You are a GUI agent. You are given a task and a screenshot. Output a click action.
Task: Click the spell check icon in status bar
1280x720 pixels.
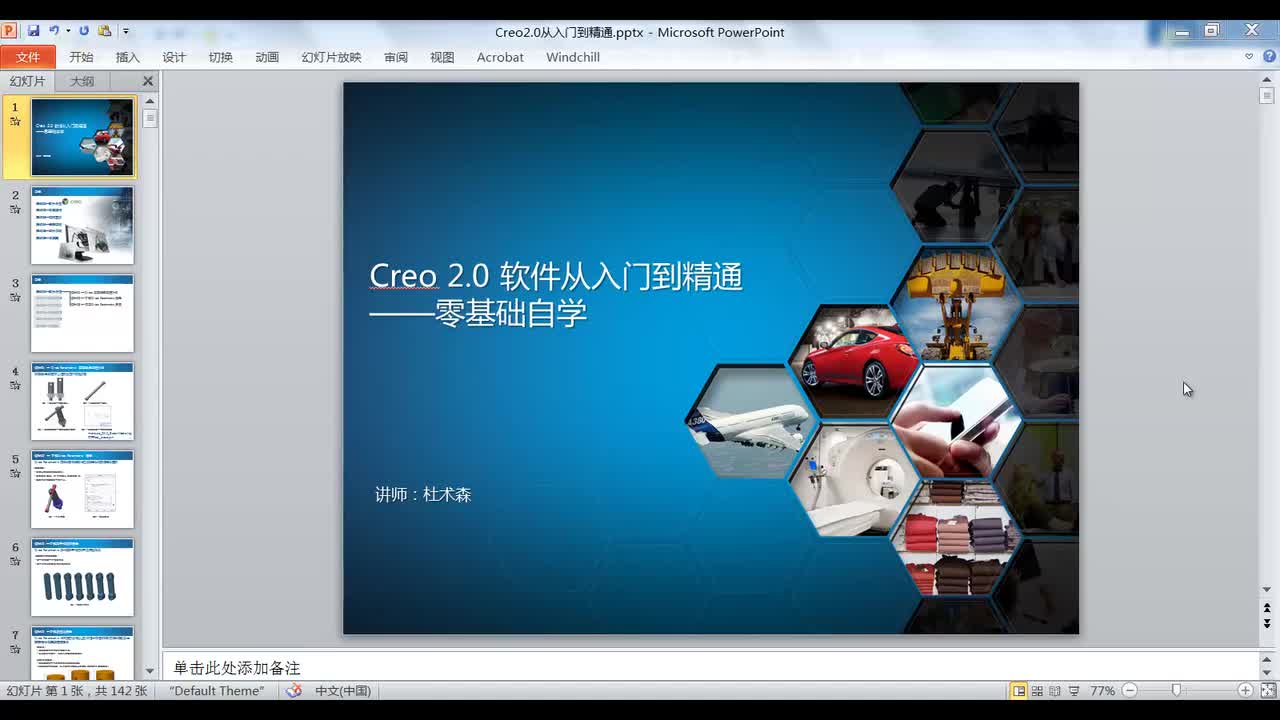[x=293, y=691]
